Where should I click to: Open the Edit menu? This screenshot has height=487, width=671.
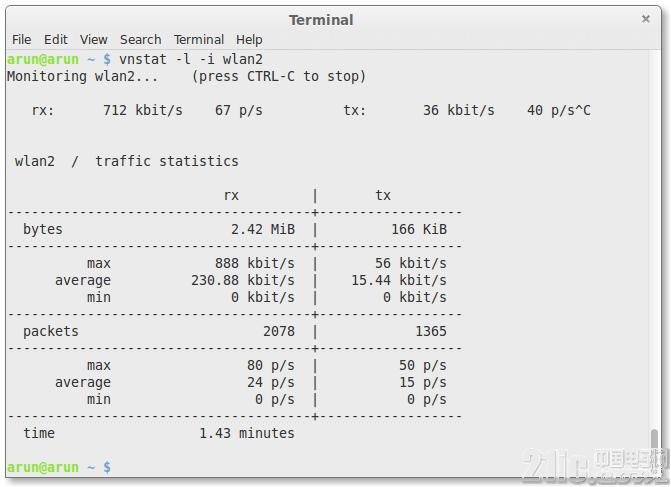point(56,40)
